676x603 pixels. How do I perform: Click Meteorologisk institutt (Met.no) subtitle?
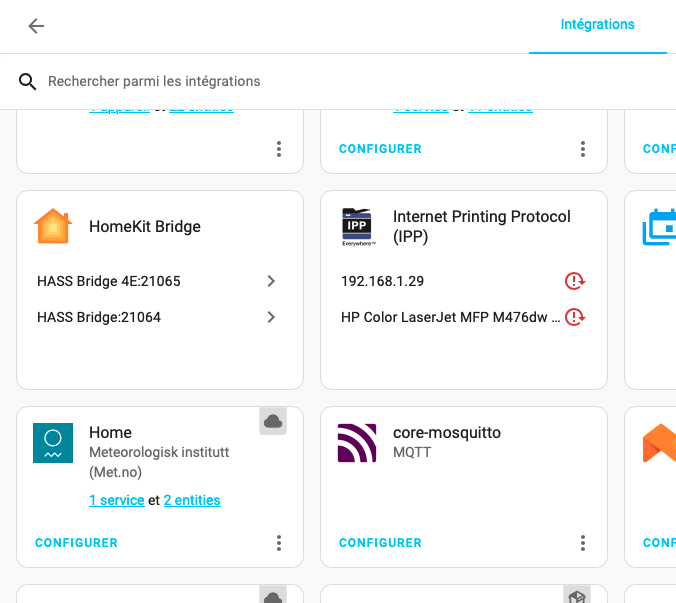[x=159, y=462]
